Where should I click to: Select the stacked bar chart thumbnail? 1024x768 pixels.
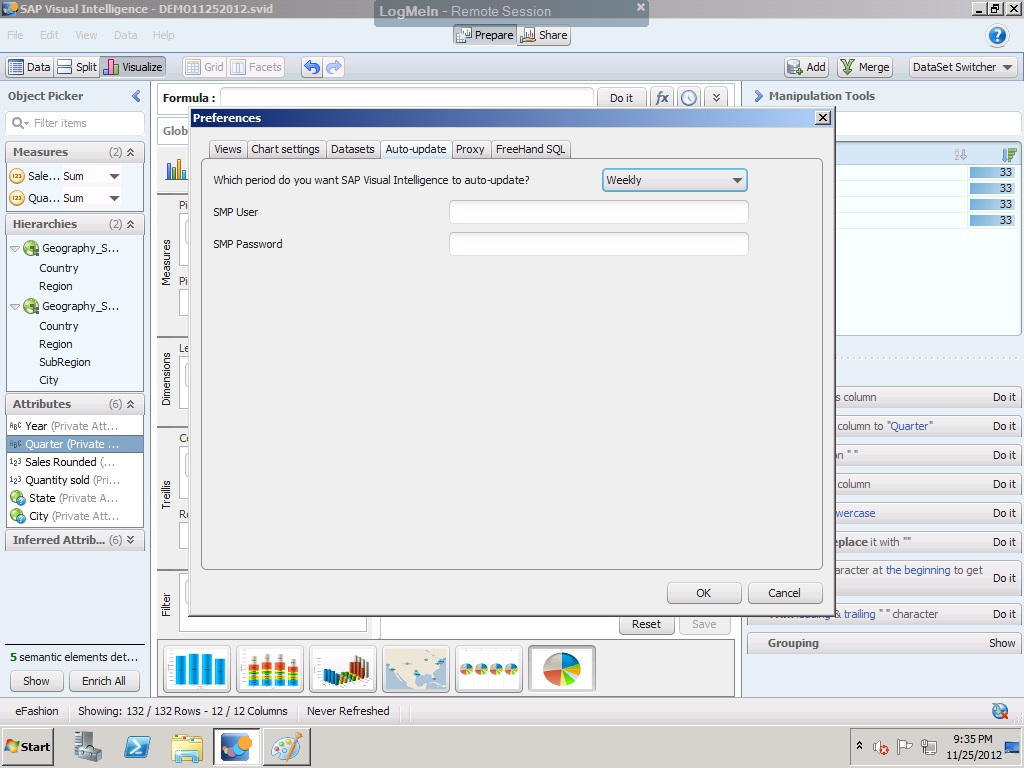click(270, 669)
